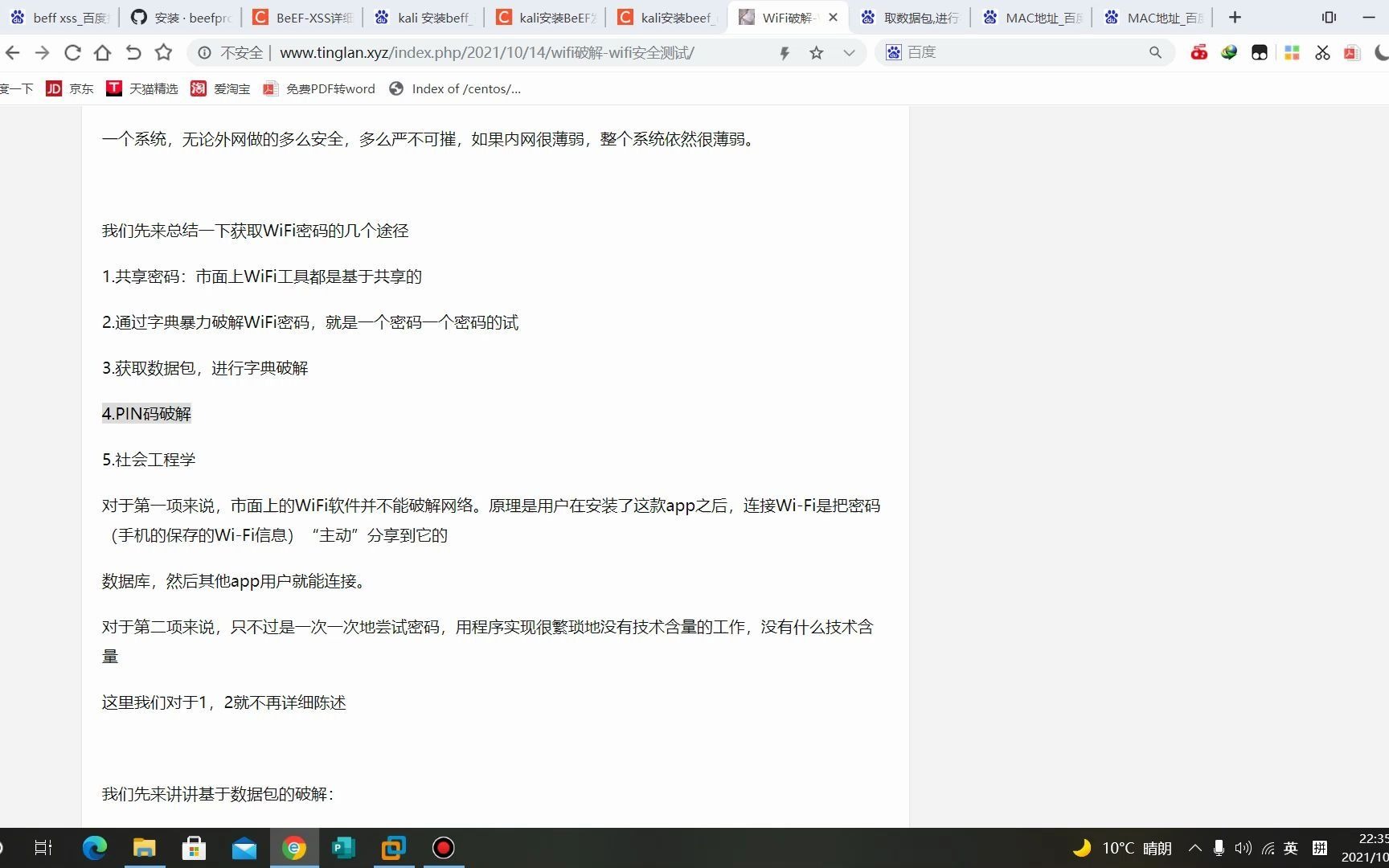The image size is (1389, 868).
Task: Go forward to the next page
Action: pos(42,53)
